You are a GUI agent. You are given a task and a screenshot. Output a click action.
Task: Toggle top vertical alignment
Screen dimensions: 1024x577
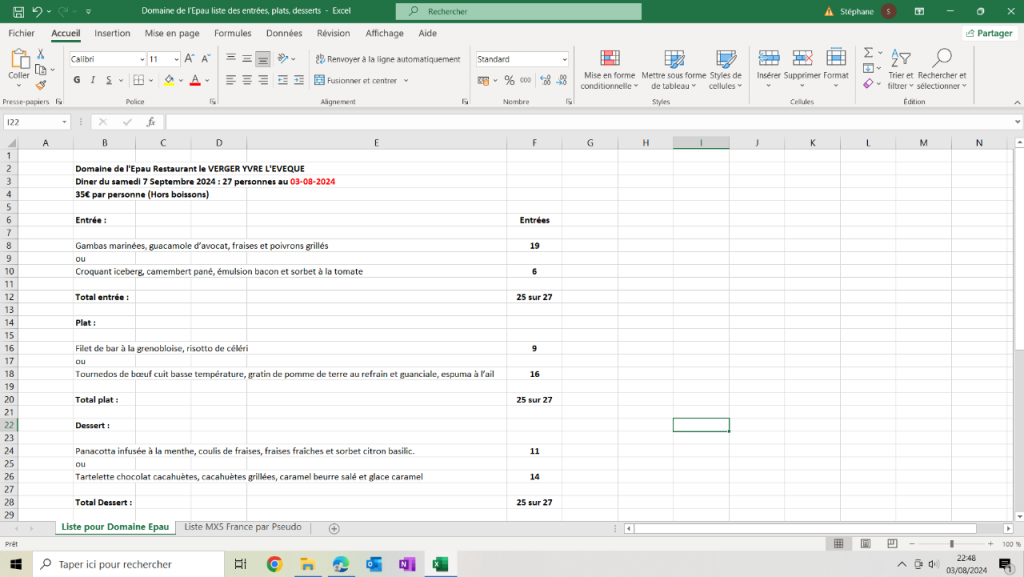coord(231,59)
